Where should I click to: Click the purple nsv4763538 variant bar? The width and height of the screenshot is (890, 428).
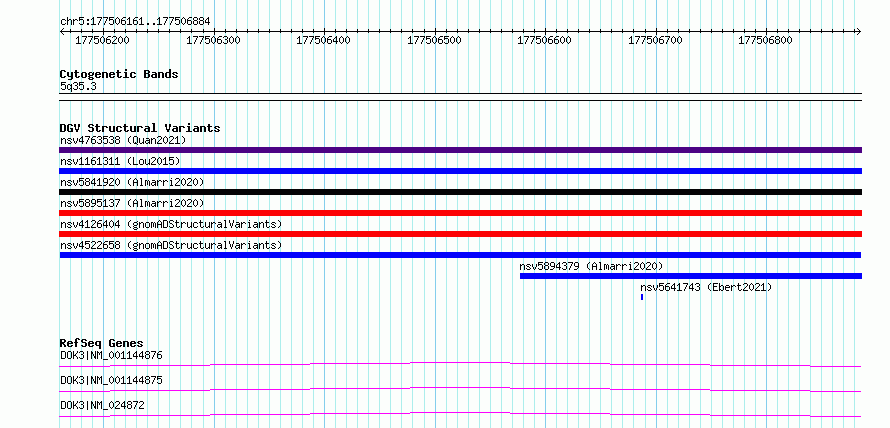click(x=460, y=150)
